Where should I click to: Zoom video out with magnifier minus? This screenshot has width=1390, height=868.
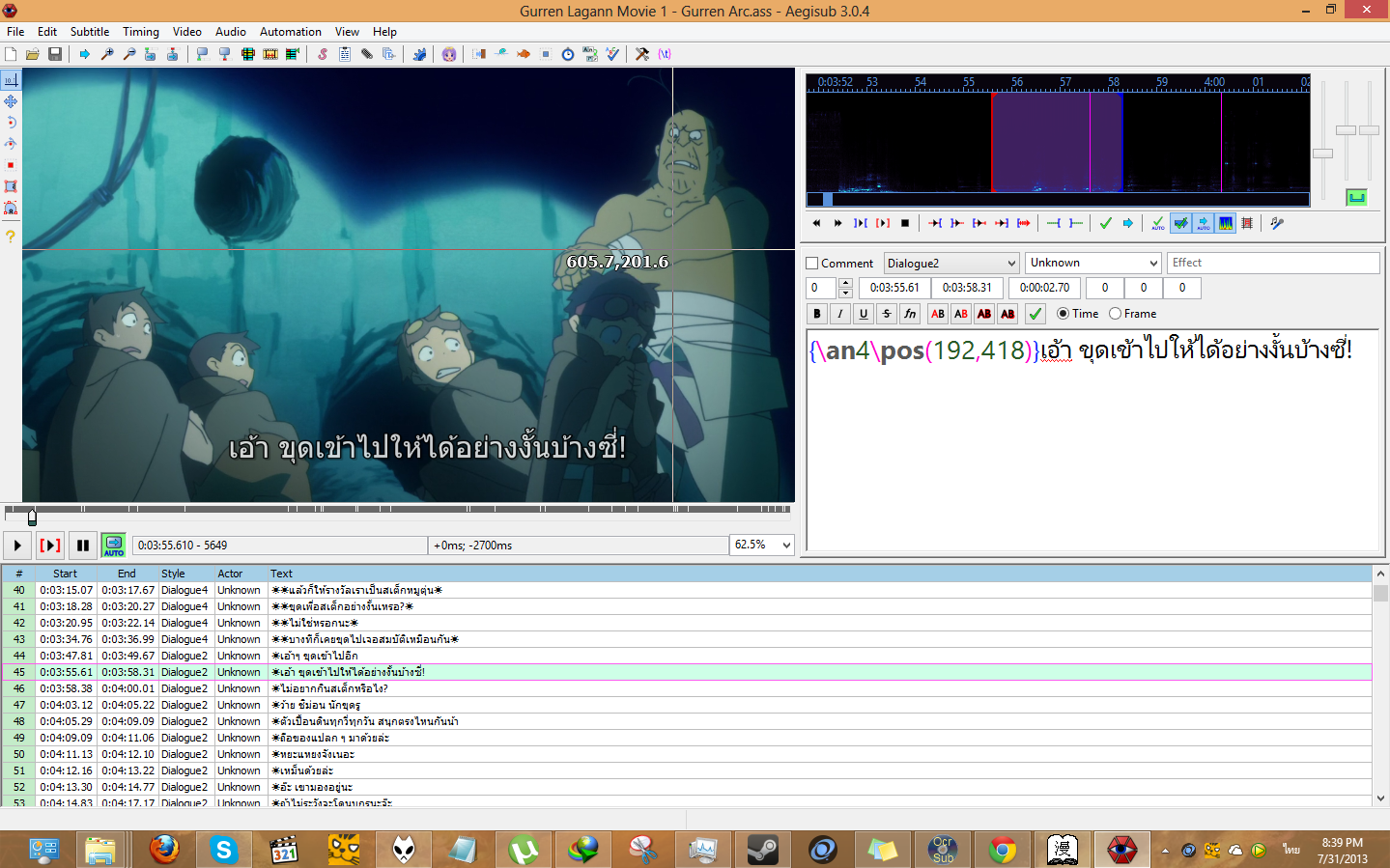pyautogui.click(x=129, y=54)
